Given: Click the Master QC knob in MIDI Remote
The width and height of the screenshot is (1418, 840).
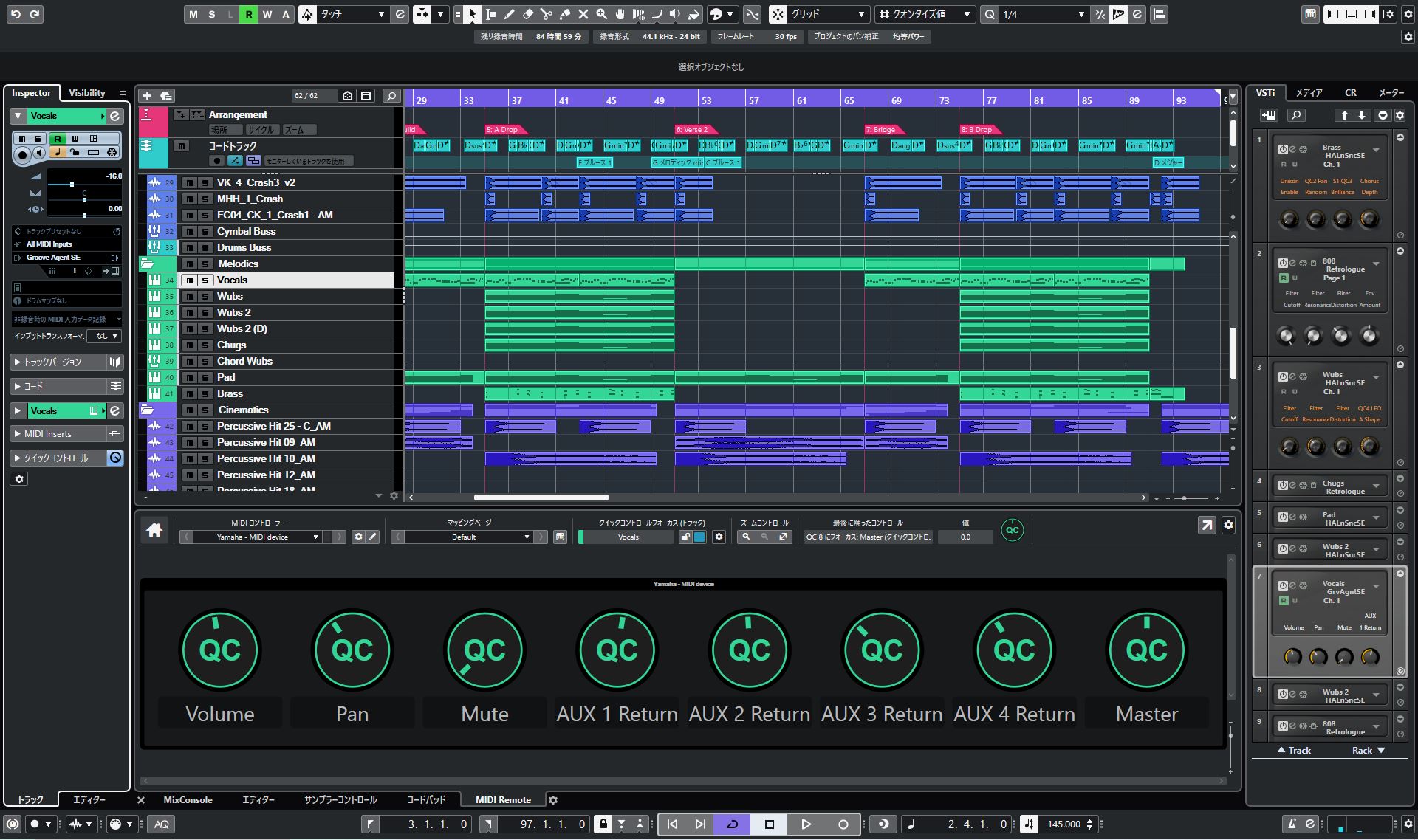Looking at the screenshot, I should [1146, 650].
